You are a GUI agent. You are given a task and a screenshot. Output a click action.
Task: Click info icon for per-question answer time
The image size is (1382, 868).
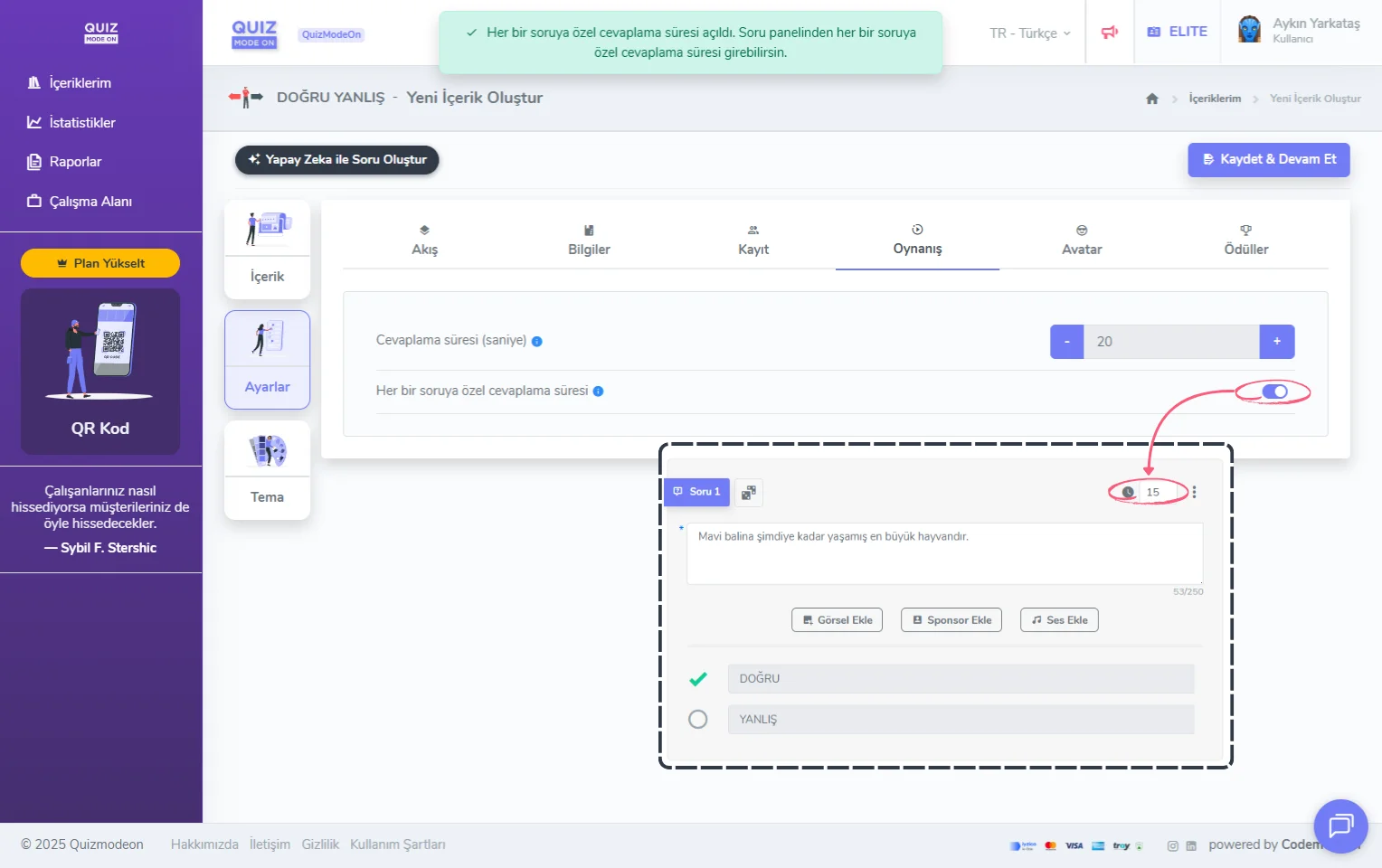[598, 392]
